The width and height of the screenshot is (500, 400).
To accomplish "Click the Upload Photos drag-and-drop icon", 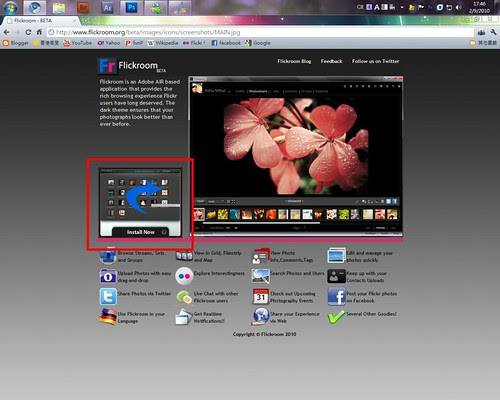I will [108, 276].
